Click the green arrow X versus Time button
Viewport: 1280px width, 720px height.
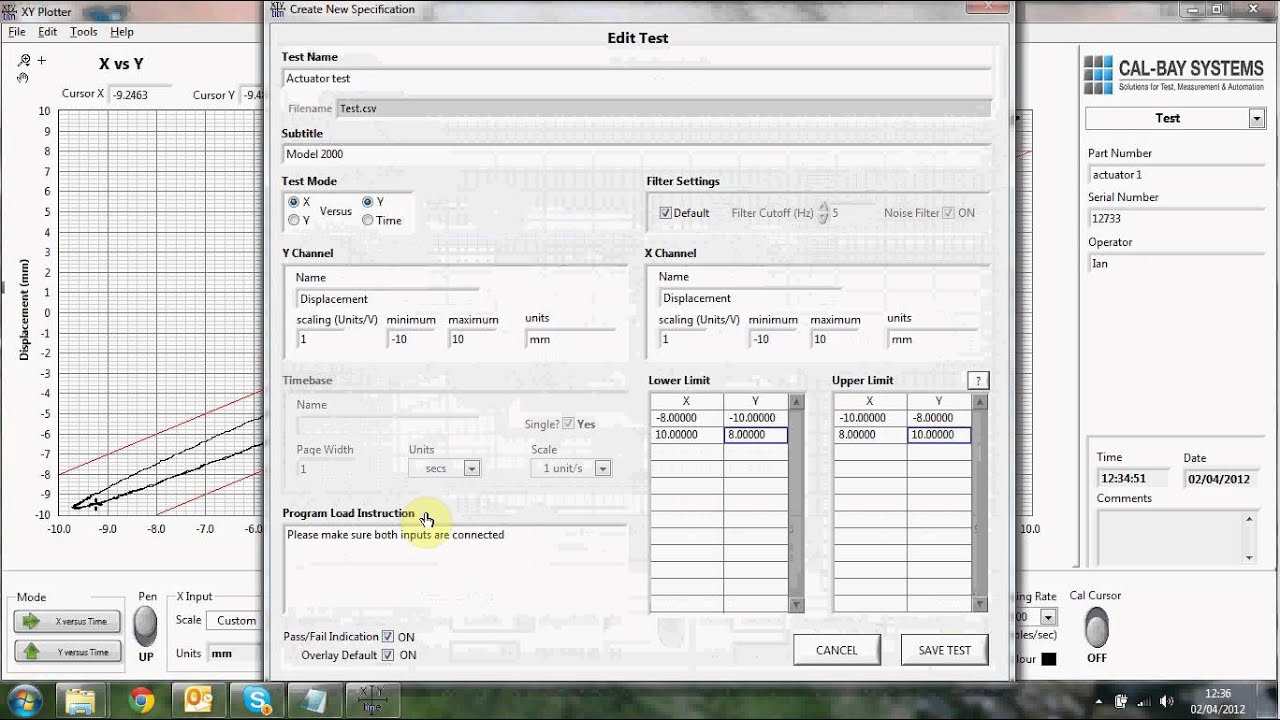point(67,621)
